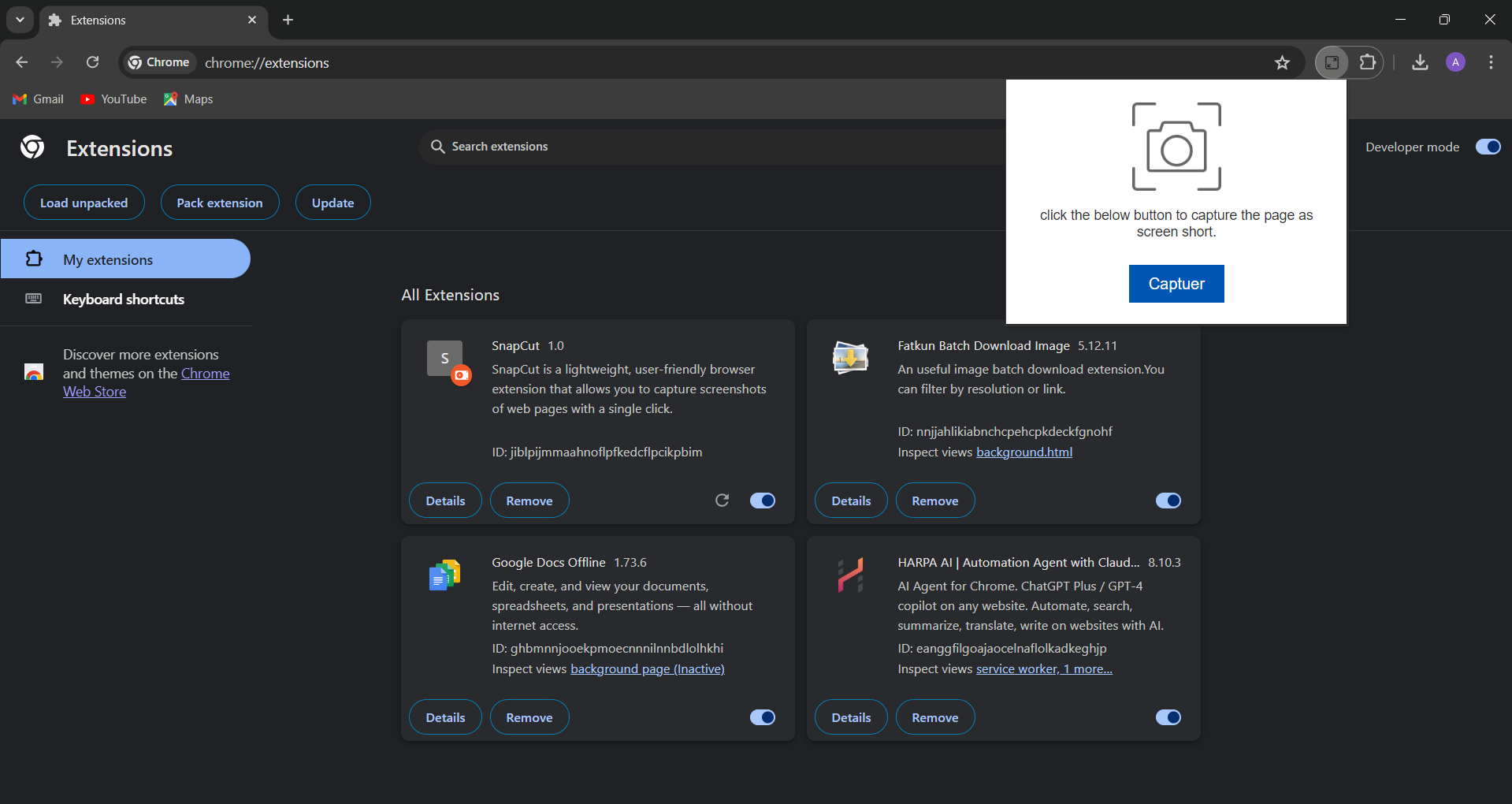Open the Extensions puzzle menu icon
The width and height of the screenshot is (1512, 804).
1368,62
